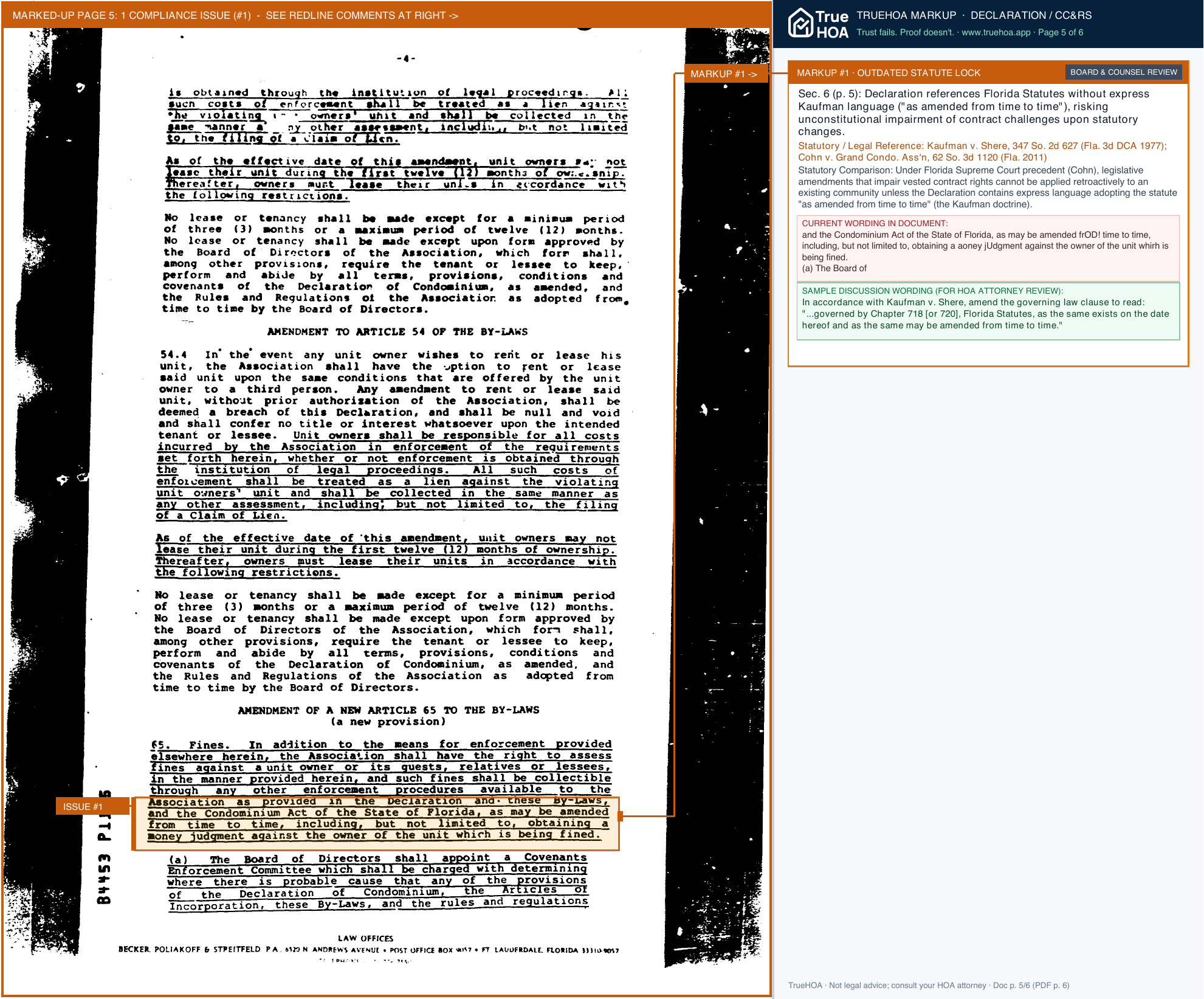
Task: Click the MARKED-UP PAGE 5 compliance banner
Action: coord(387,15)
